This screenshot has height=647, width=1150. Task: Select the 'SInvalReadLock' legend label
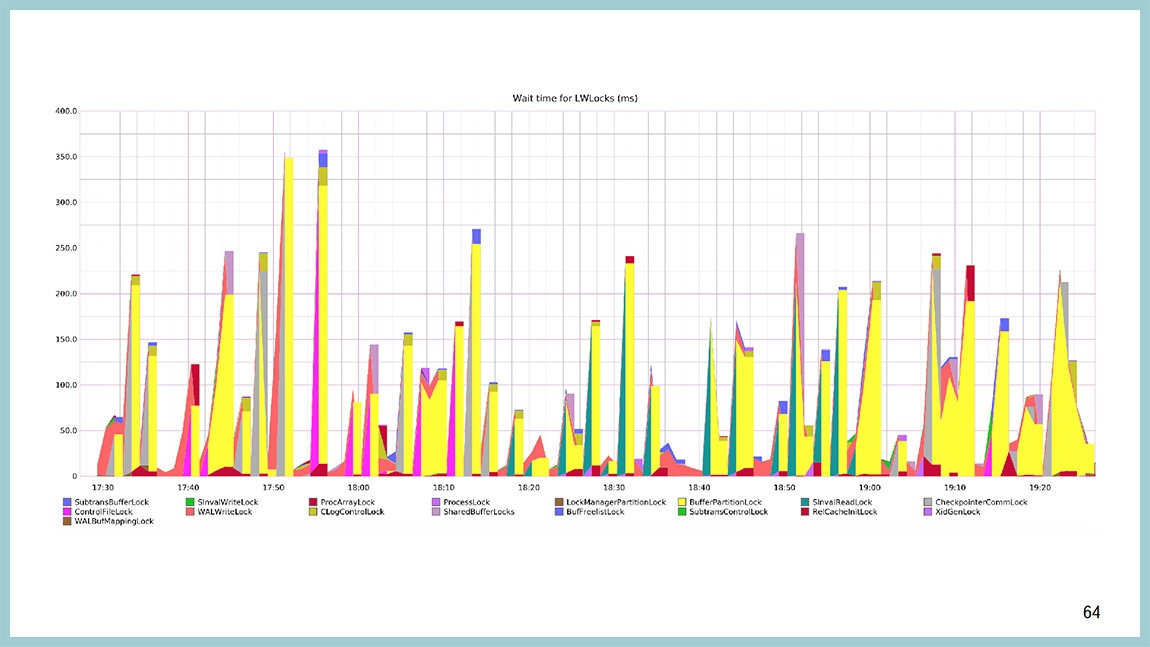[x=843, y=502]
